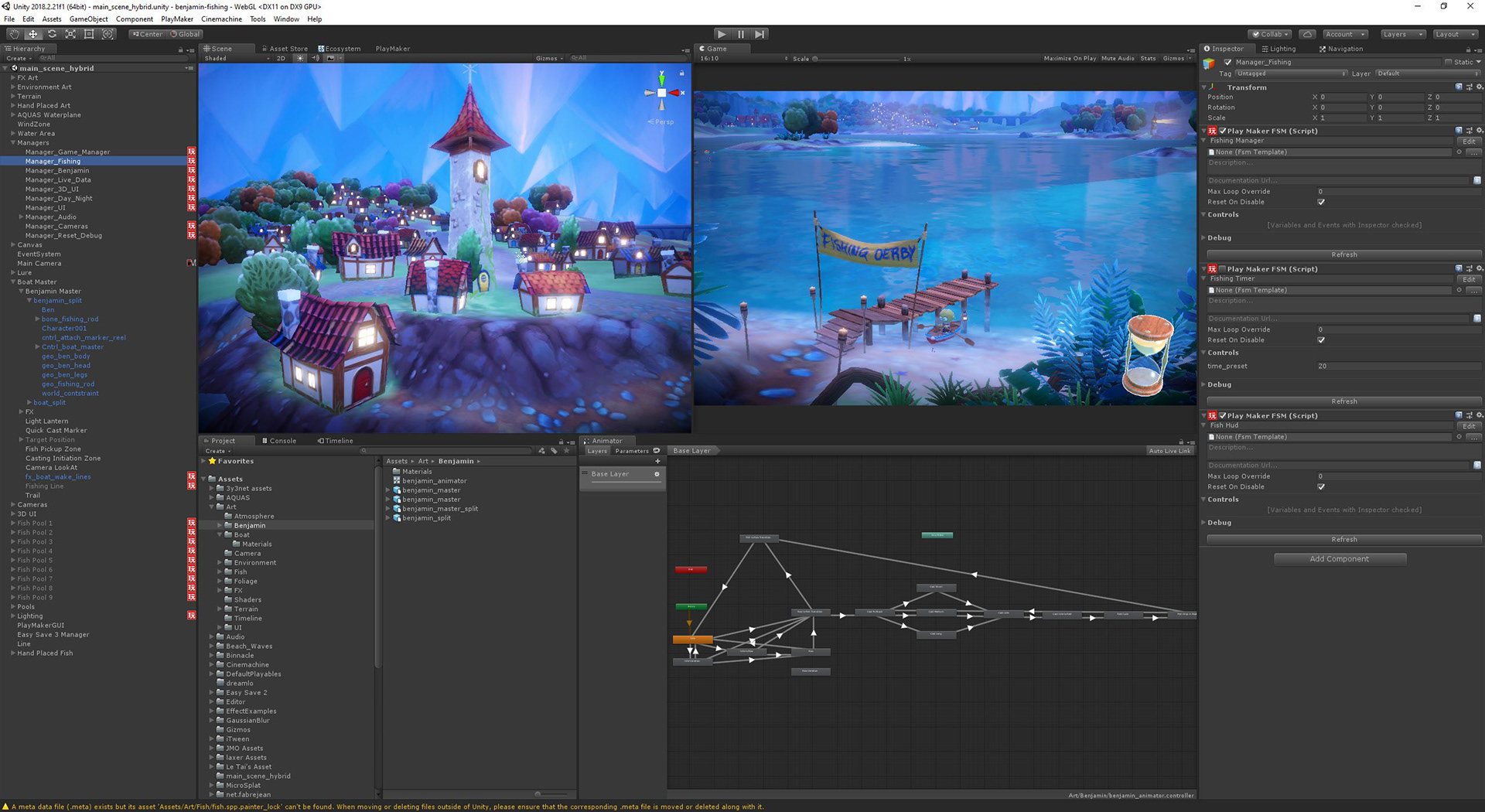
Task: Expand Debug section under Fishing Manager
Action: point(1204,237)
